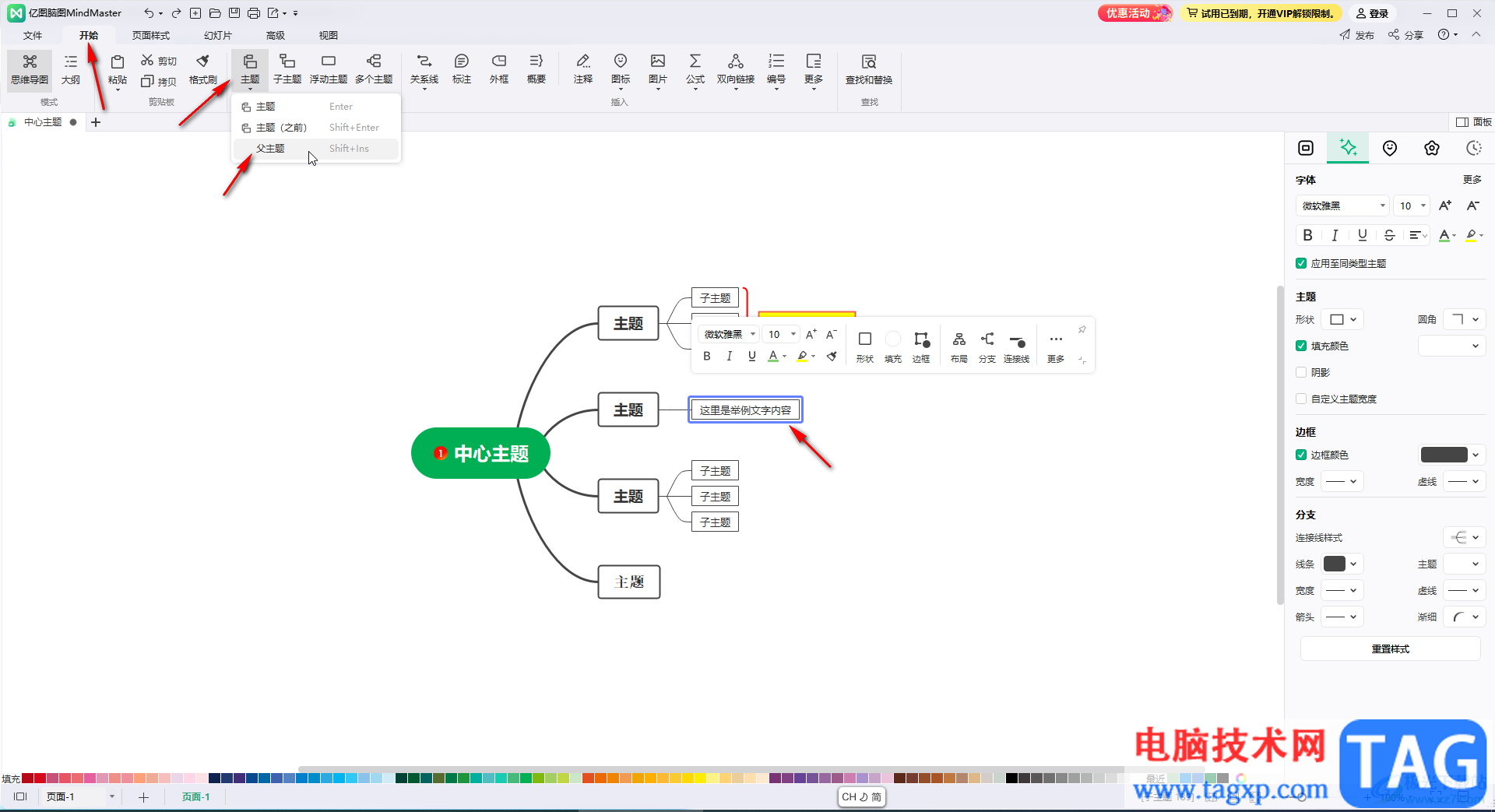This screenshot has width=1495, height=812.
Task: Open the 微软雅黑 font dropdown in panel
Action: click(x=1343, y=206)
